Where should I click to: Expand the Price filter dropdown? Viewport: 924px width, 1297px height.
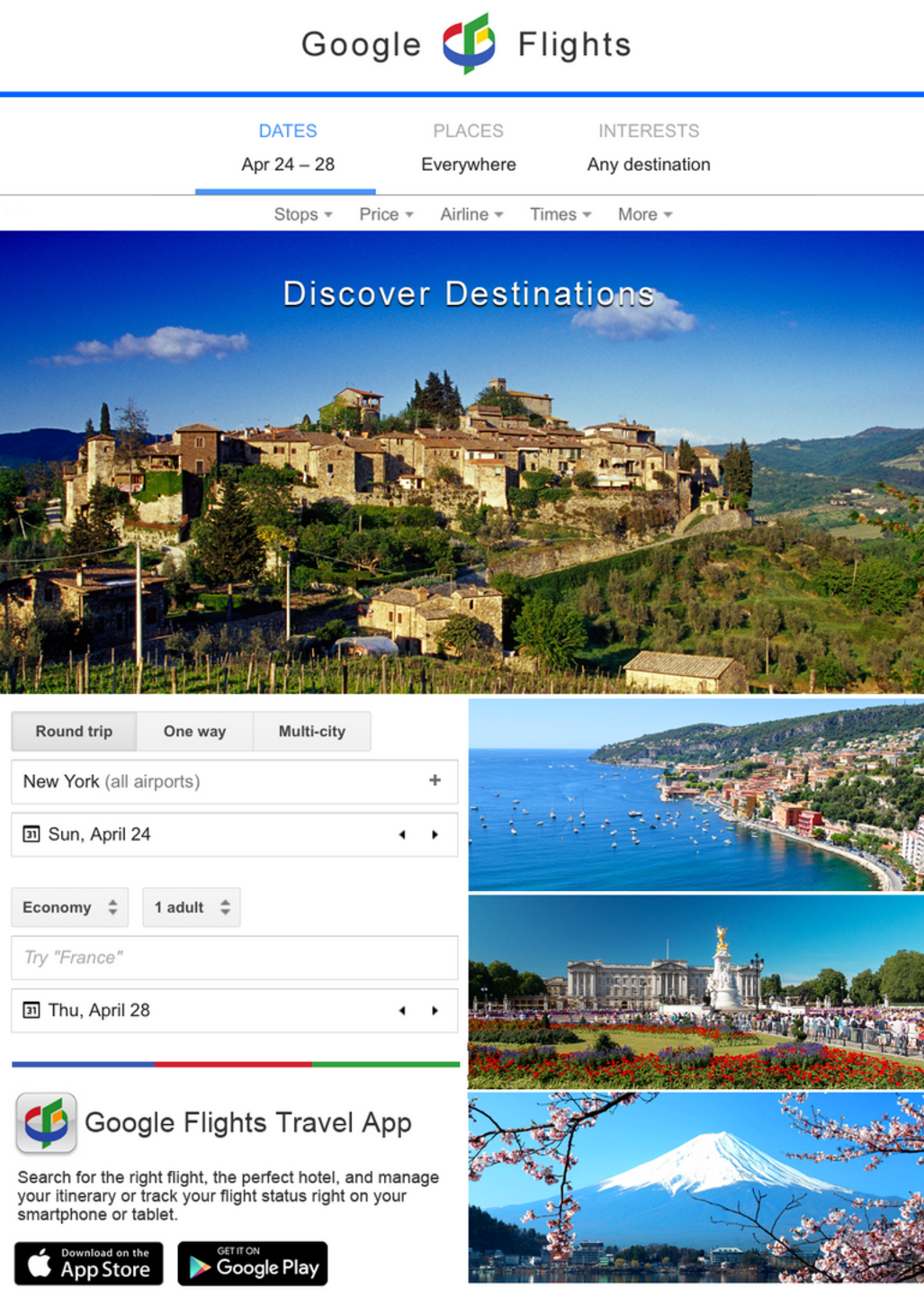click(x=386, y=214)
